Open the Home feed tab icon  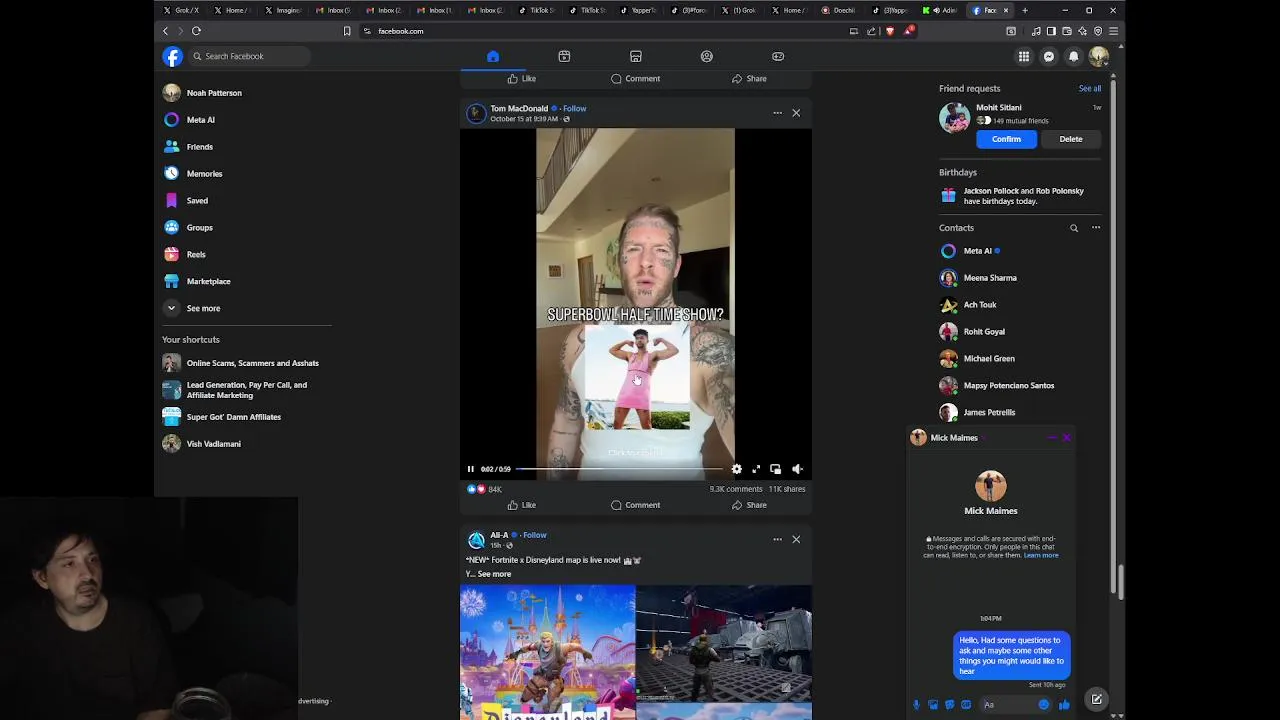[493, 56]
